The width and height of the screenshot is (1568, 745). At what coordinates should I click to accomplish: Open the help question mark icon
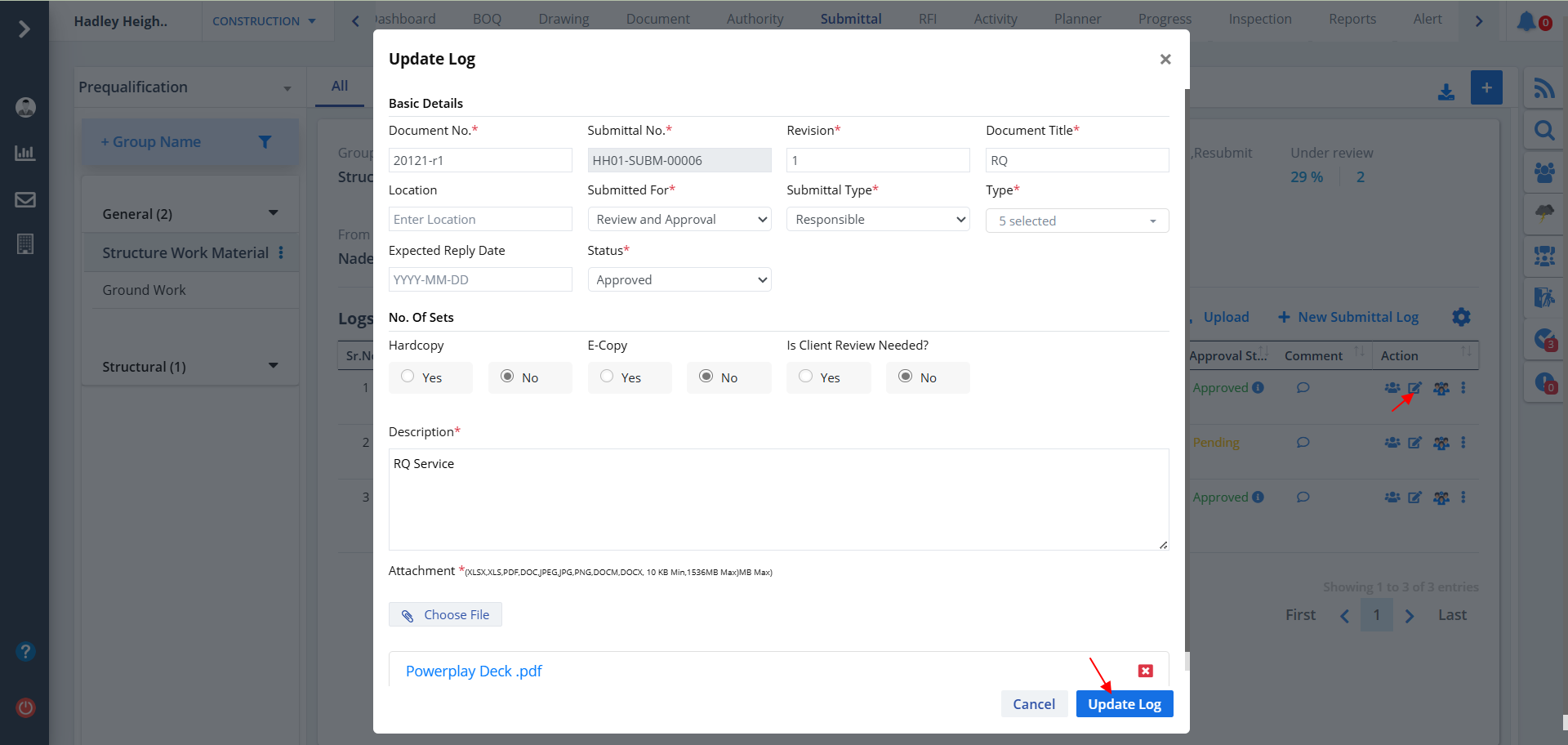click(25, 651)
